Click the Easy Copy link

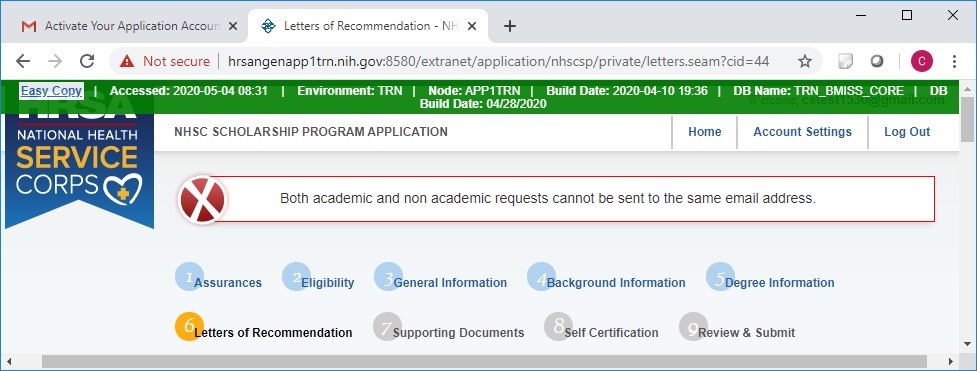coord(51,91)
